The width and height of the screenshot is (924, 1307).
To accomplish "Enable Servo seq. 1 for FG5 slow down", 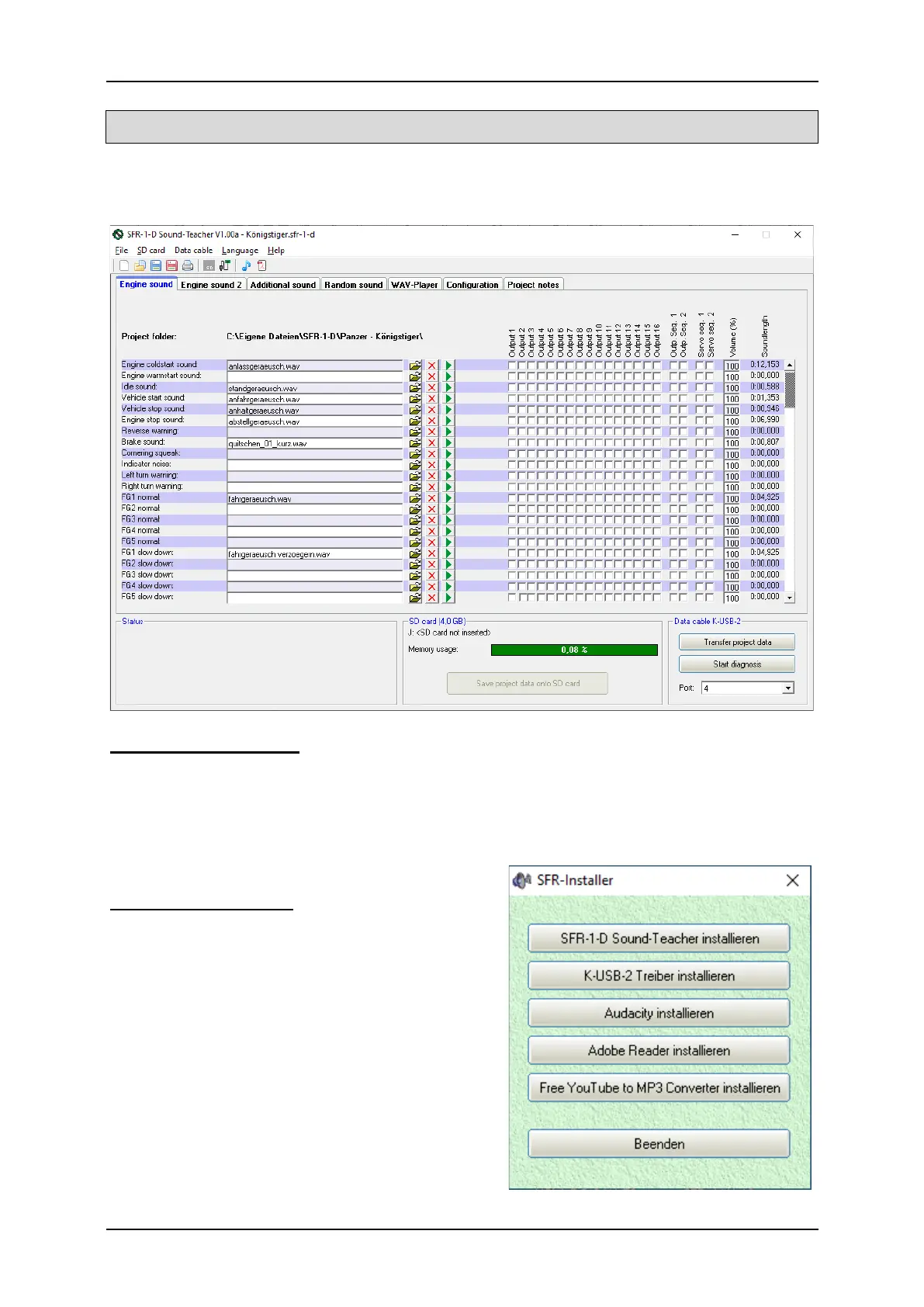I will click(x=700, y=598).
